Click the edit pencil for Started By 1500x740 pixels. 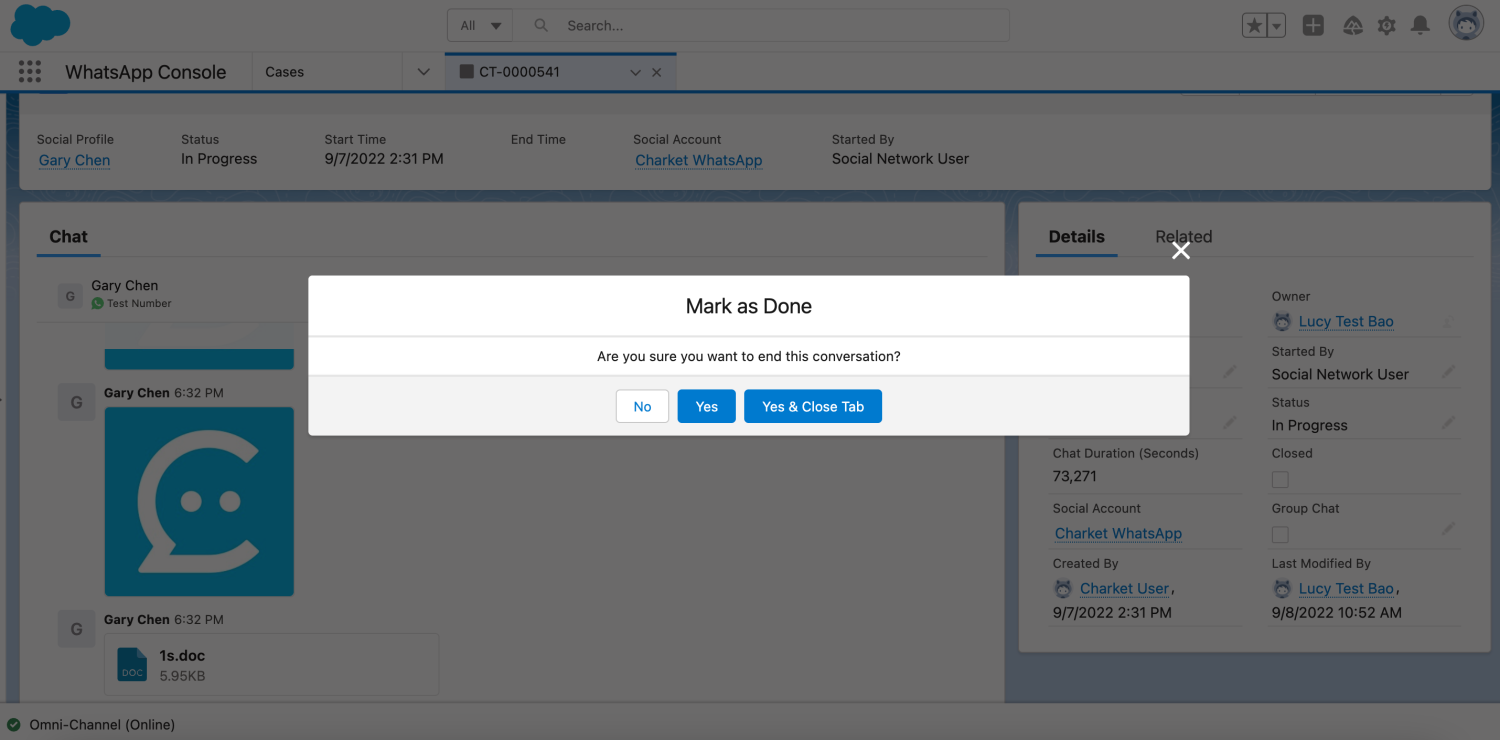pyautogui.click(x=1449, y=372)
